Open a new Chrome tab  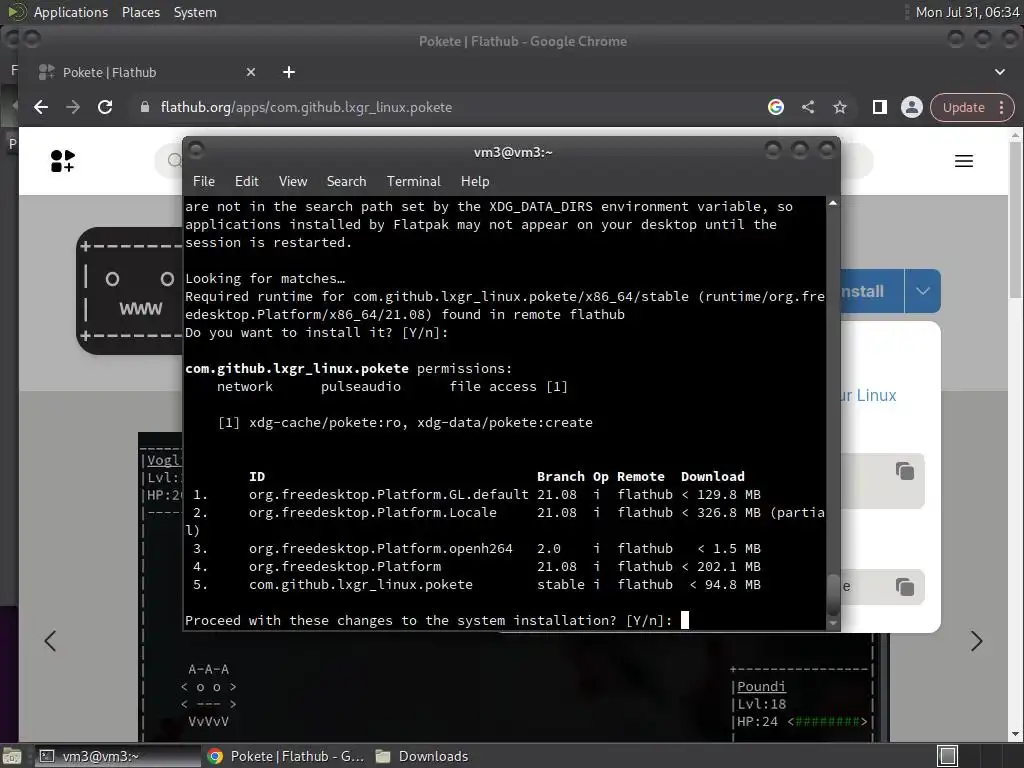pyautogui.click(x=289, y=72)
